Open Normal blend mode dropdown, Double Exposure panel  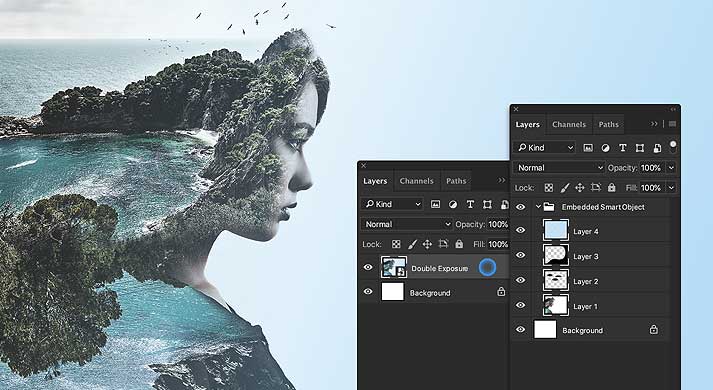click(x=407, y=224)
